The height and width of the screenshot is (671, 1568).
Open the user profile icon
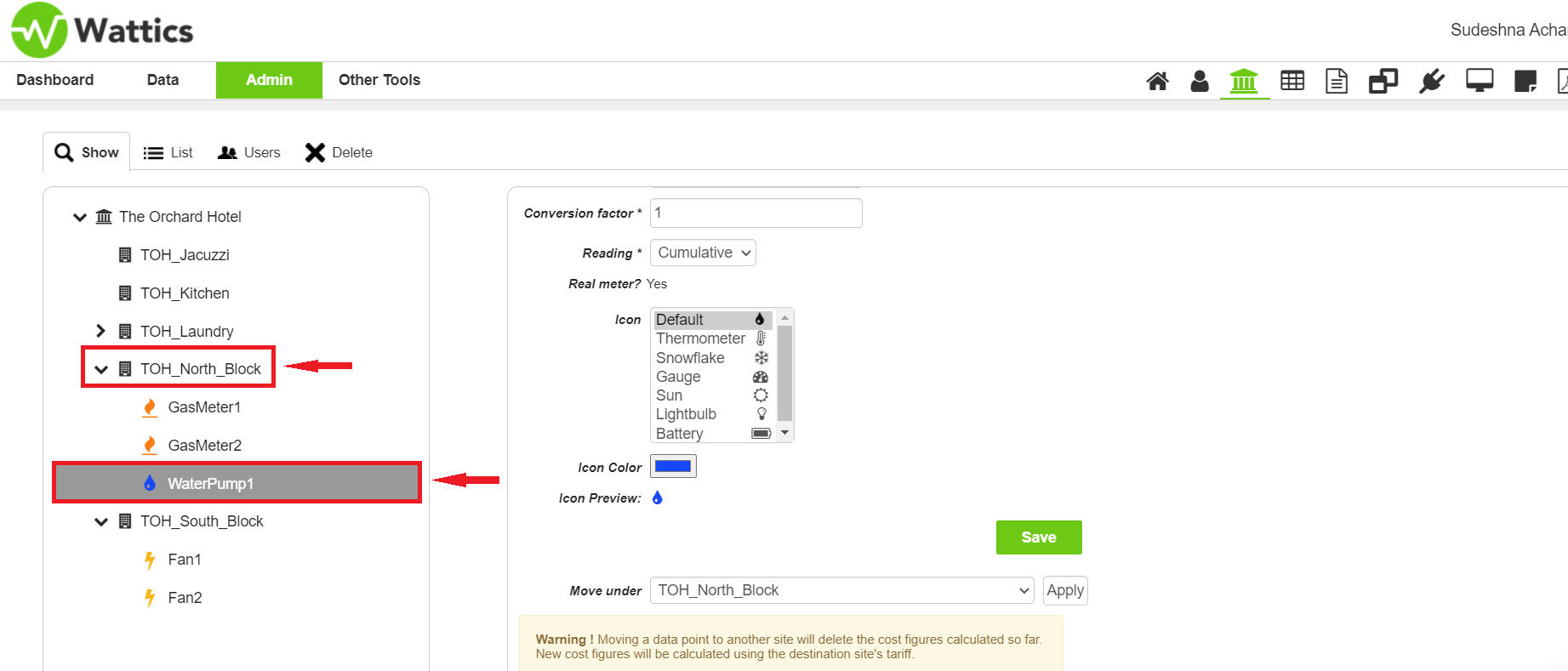1200,81
